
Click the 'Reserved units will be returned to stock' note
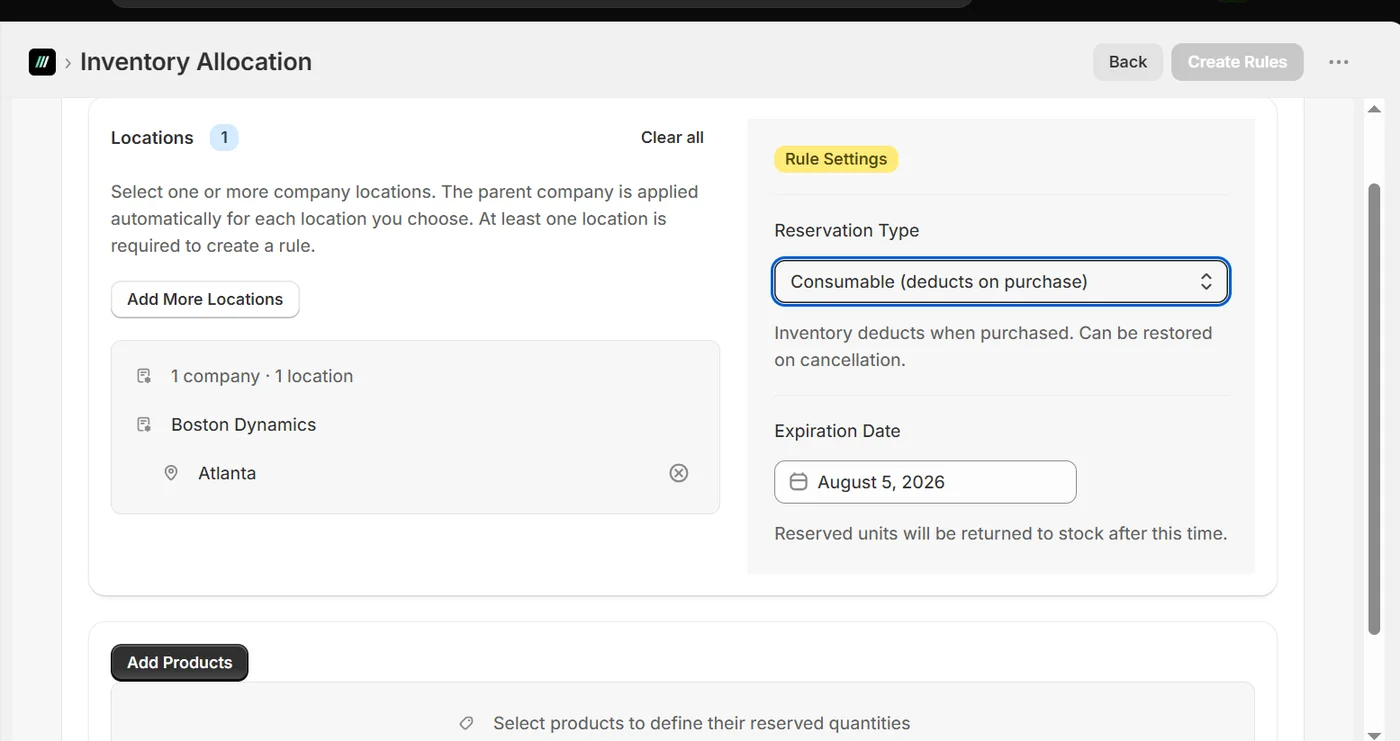click(1001, 534)
